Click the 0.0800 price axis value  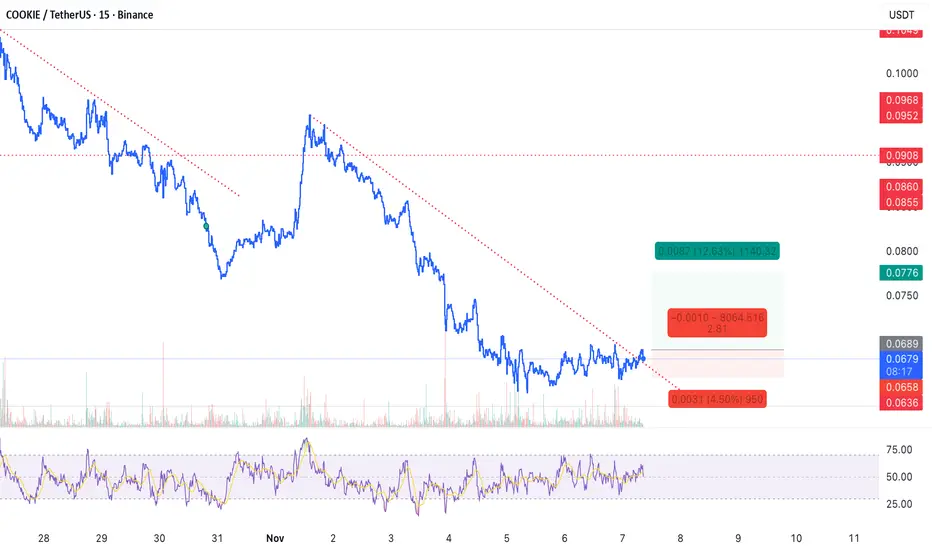(x=902, y=251)
